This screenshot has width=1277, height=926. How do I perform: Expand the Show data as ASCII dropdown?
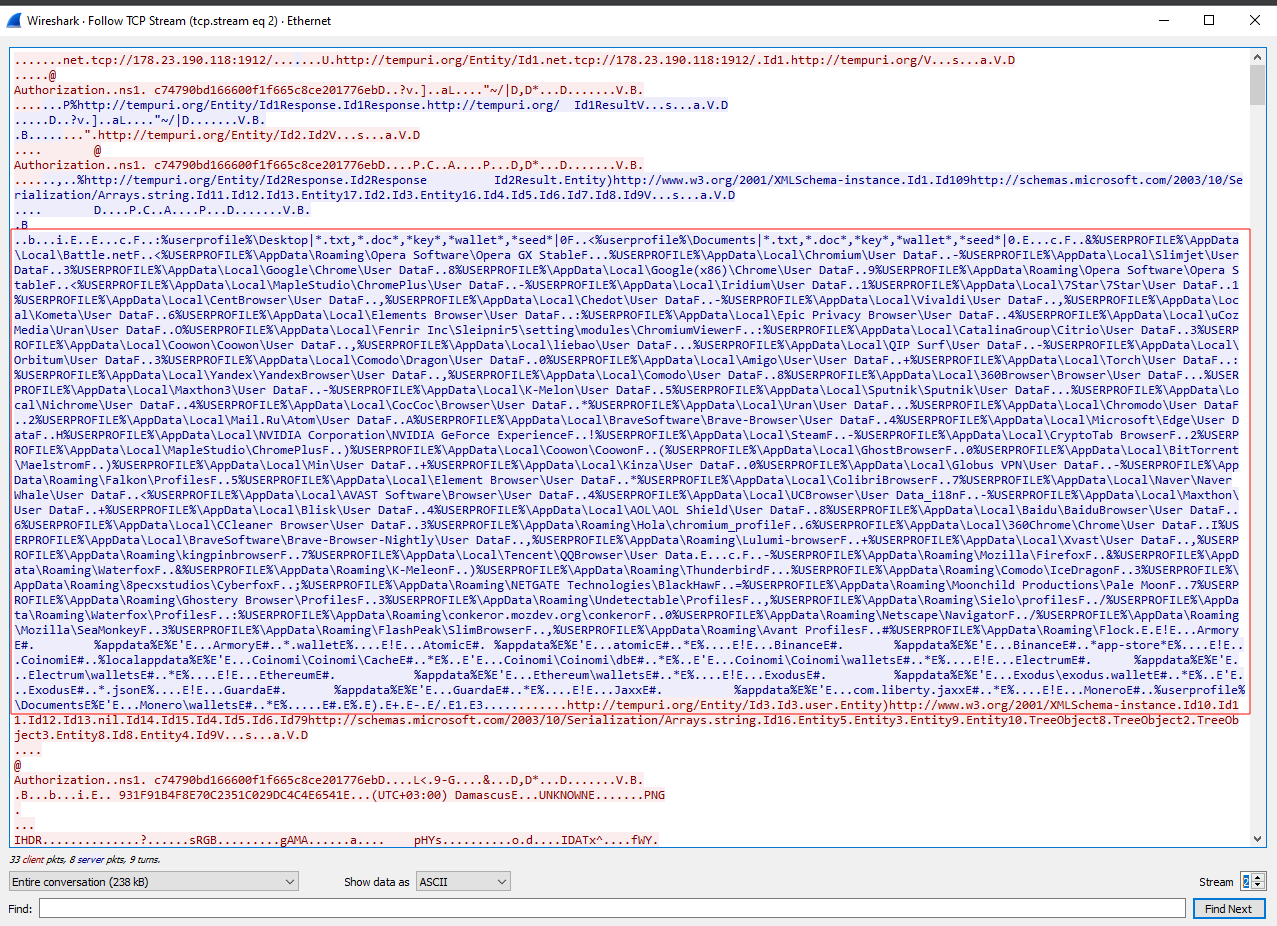[x=463, y=882]
